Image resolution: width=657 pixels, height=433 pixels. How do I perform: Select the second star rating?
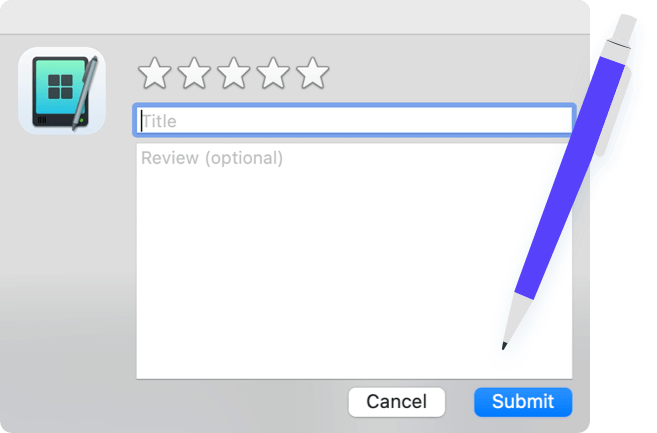pyautogui.click(x=194, y=73)
